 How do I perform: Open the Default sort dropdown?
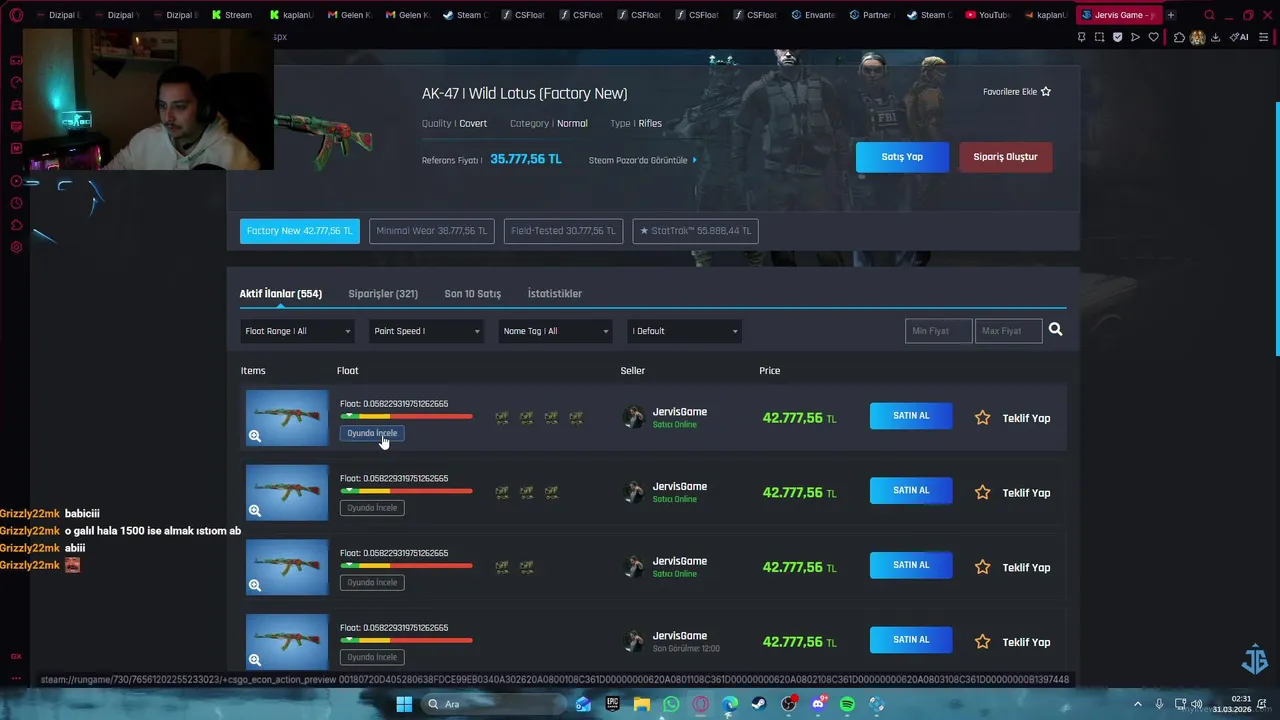coord(685,331)
